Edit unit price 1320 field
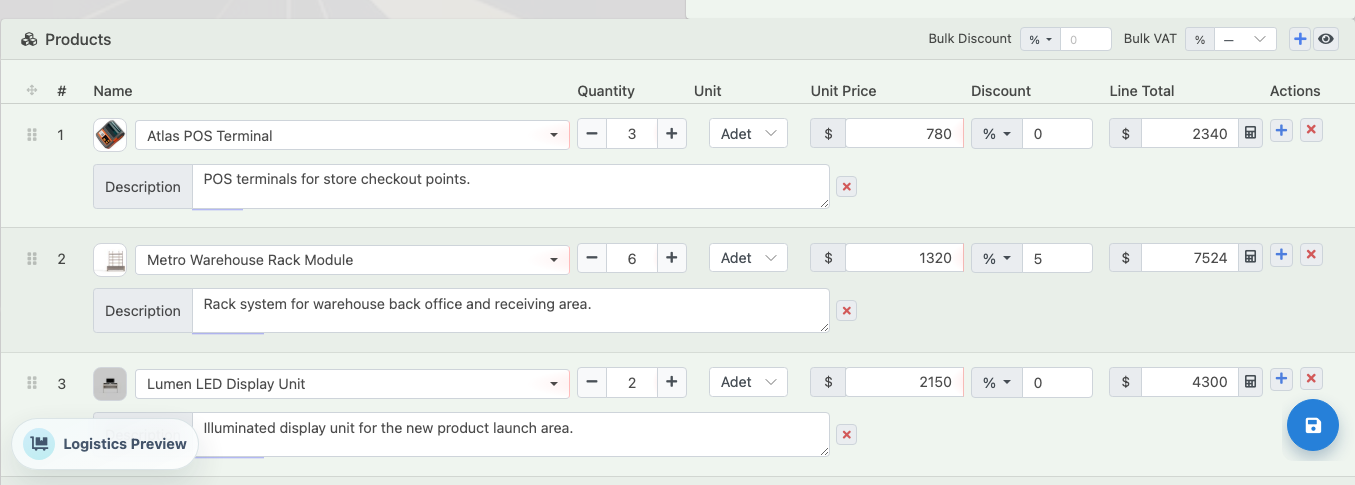The width and height of the screenshot is (1355, 485). click(904, 258)
